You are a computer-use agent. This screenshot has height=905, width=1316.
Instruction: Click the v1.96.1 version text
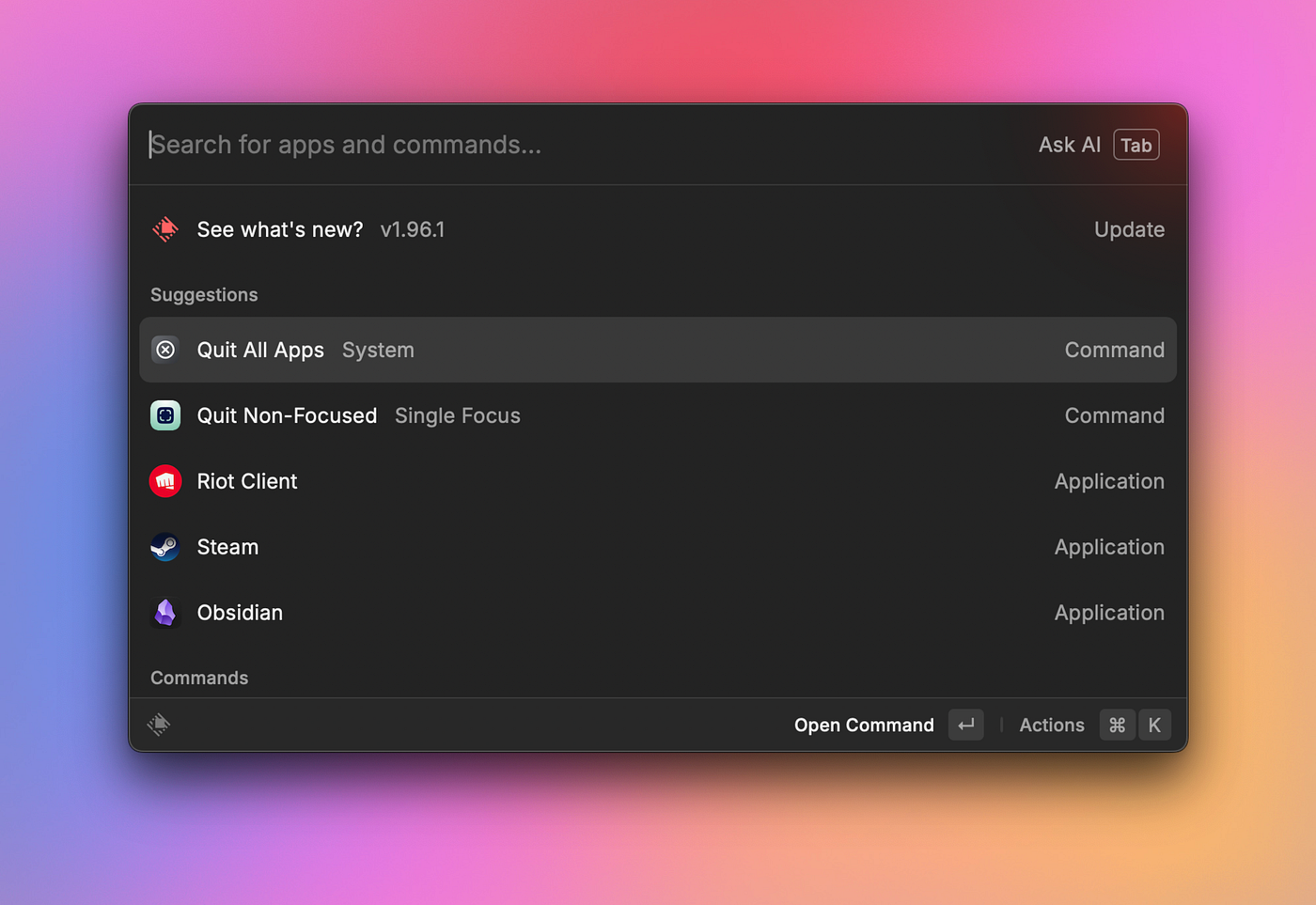pos(413,229)
